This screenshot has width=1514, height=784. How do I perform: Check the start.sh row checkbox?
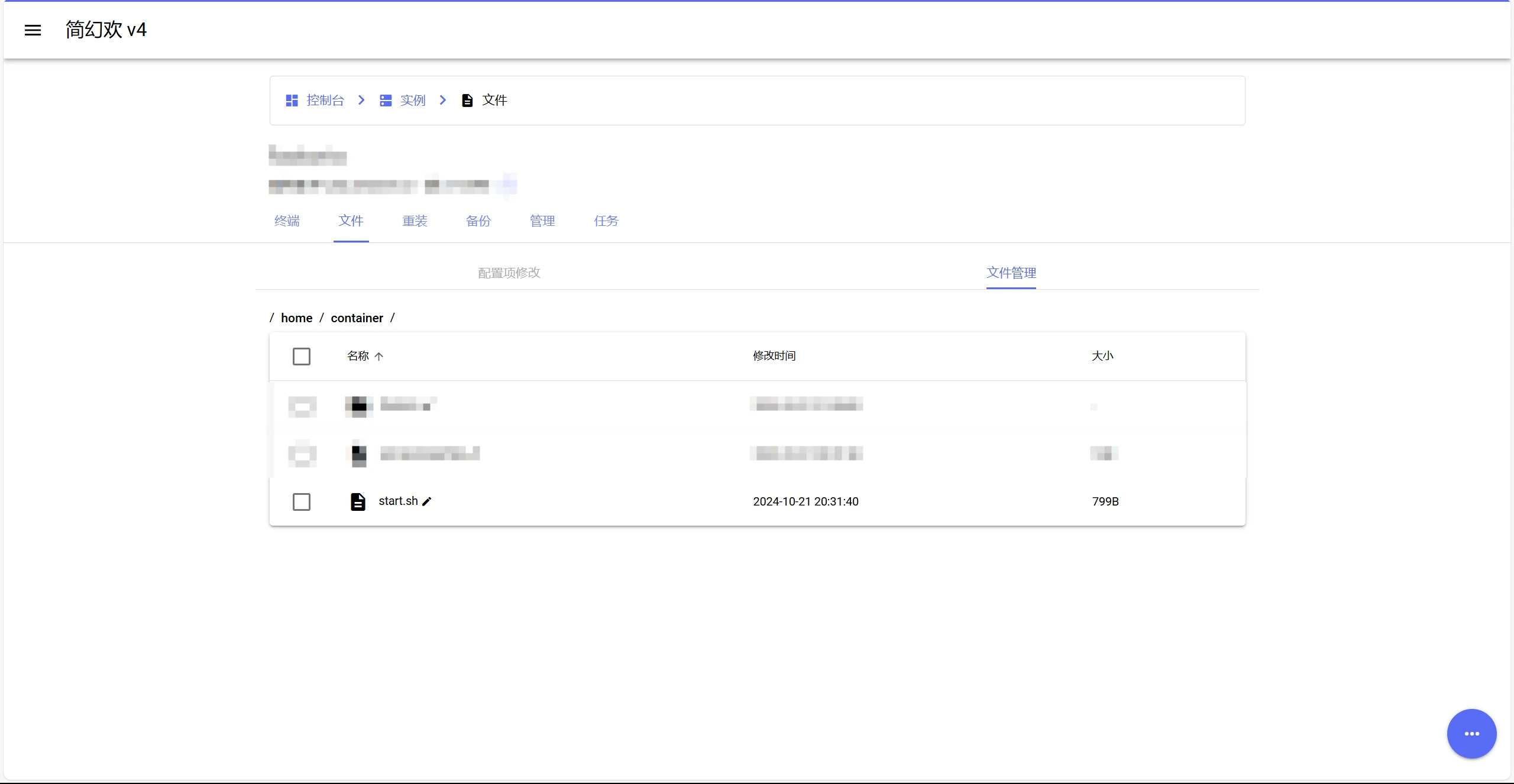pos(302,502)
